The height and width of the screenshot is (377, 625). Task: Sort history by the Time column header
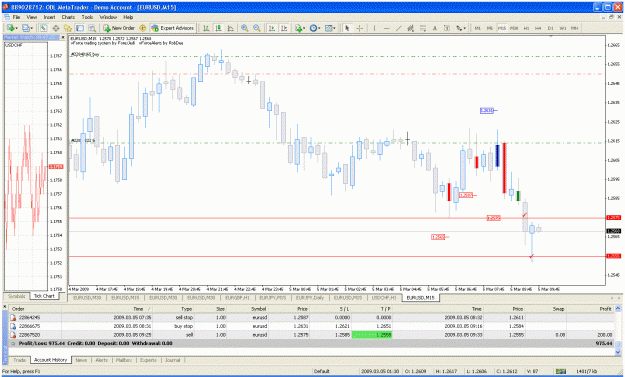tap(138, 309)
